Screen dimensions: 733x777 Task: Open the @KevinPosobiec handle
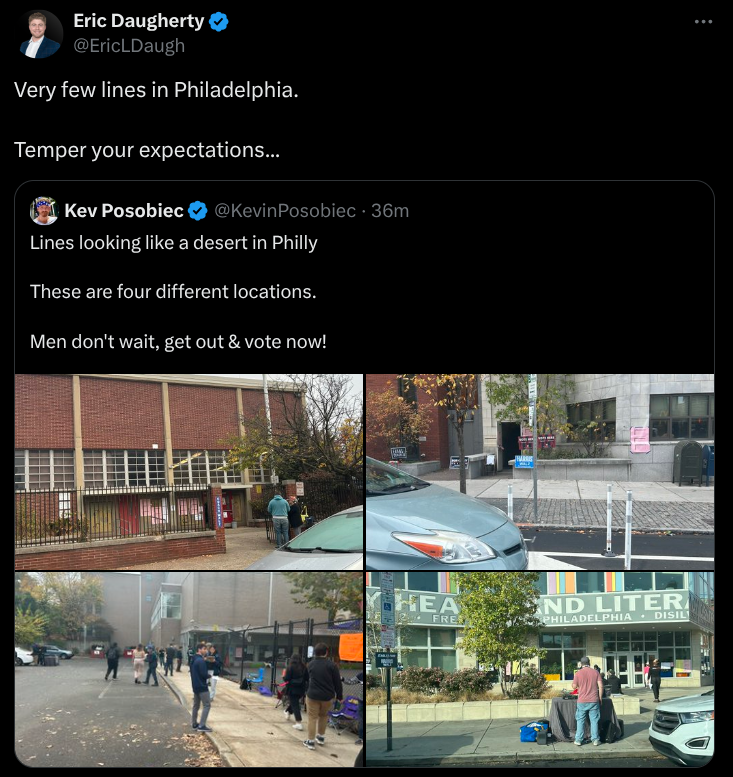pos(285,211)
